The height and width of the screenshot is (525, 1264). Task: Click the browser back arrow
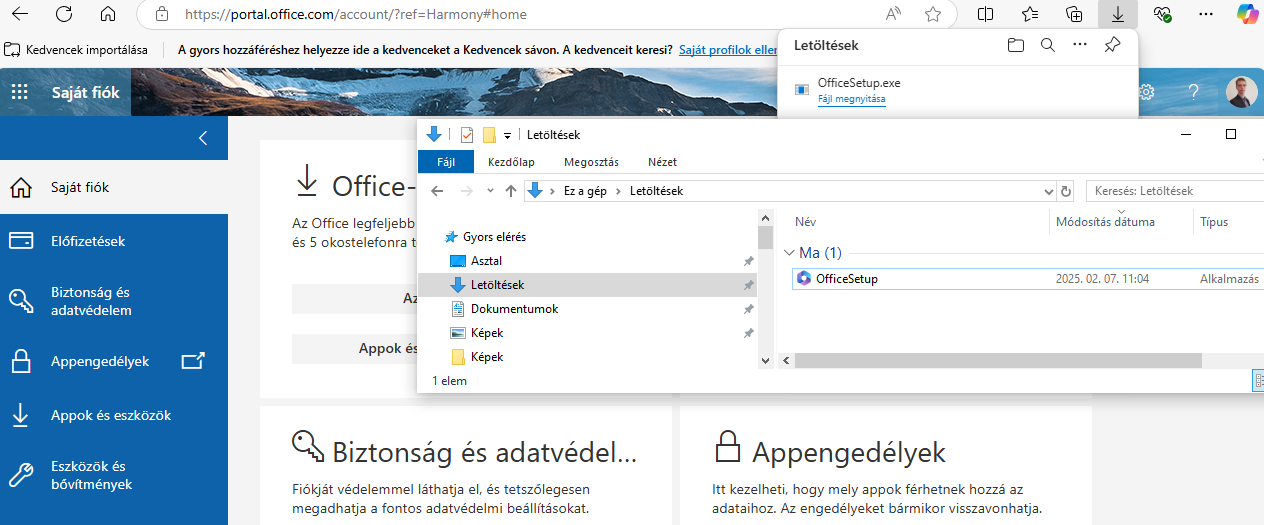pyautogui.click(x=20, y=14)
